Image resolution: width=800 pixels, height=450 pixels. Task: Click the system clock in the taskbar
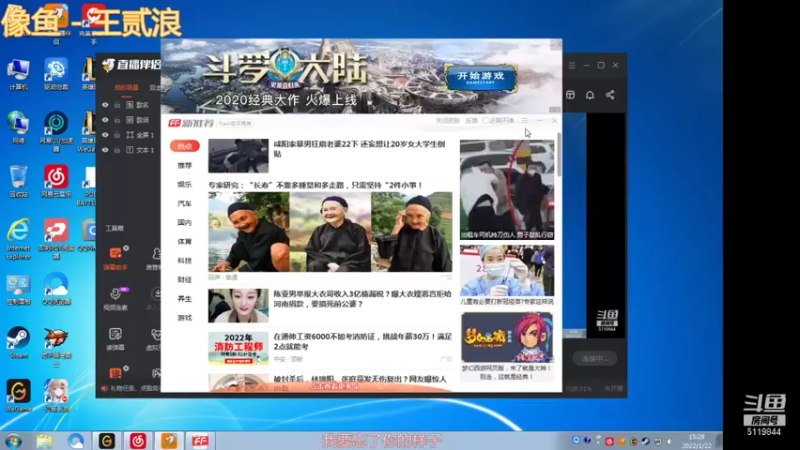pos(696,441)
